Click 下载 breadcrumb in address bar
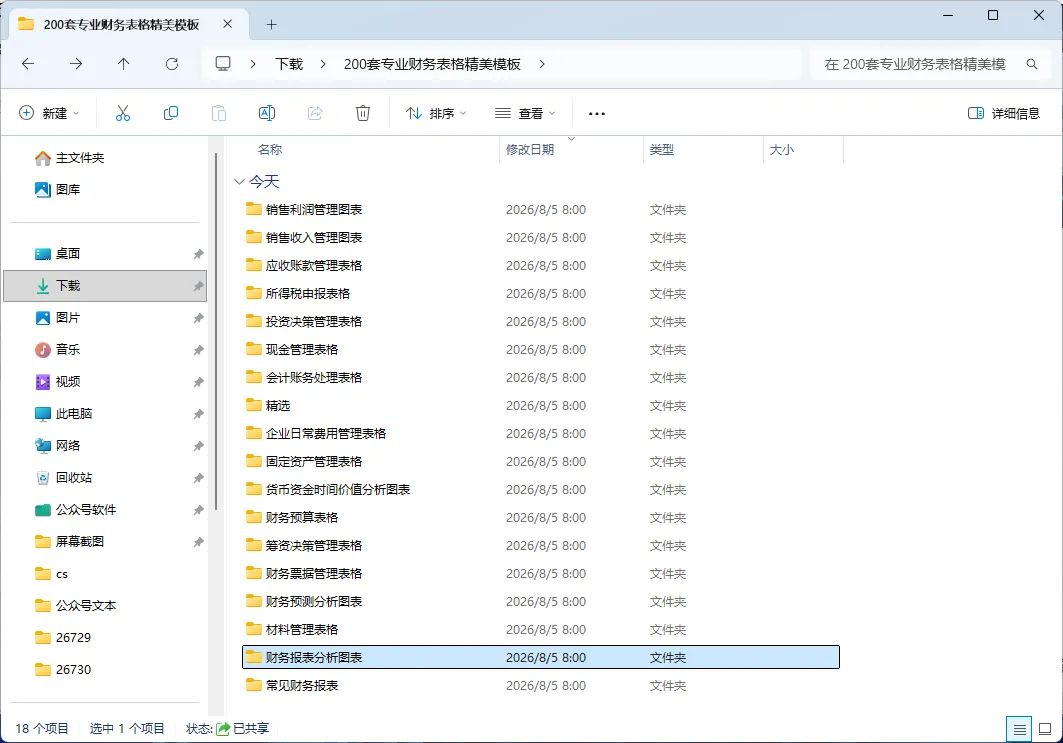The height and width of the screenshot is (743, 1063). pos(289,64)
